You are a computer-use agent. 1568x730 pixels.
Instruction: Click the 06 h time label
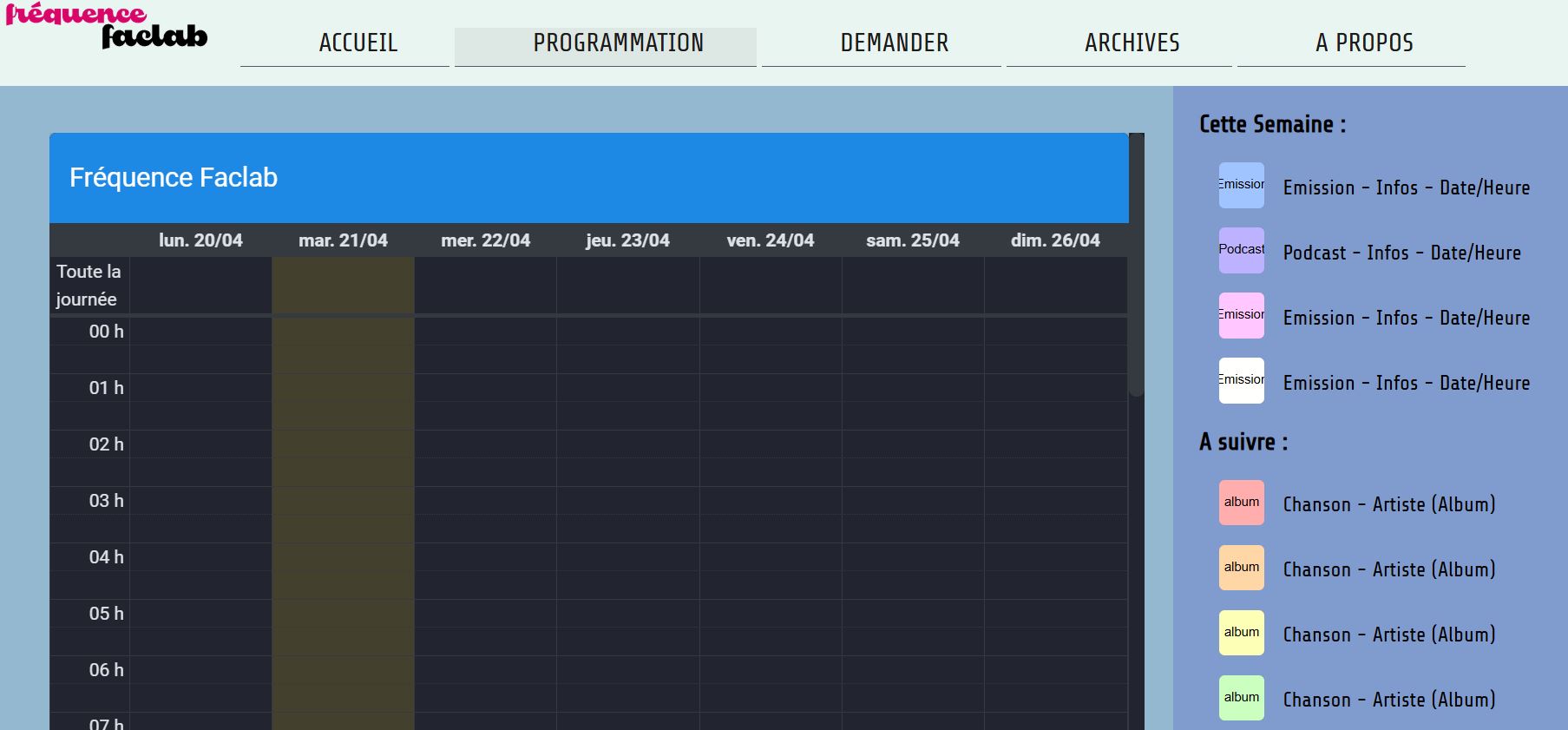[107, 669]
